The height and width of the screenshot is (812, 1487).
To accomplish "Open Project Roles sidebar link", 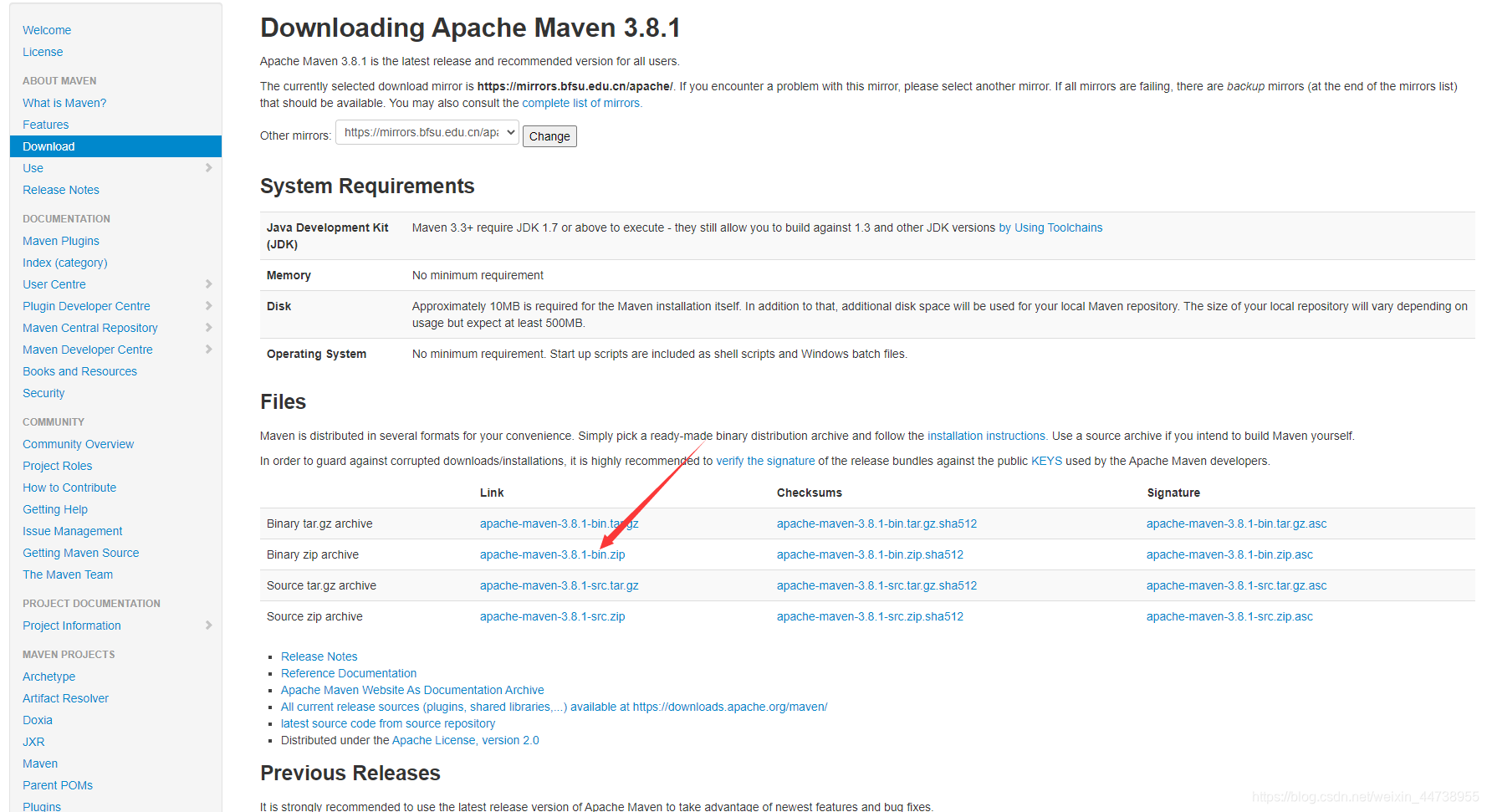I will (58, 466).
